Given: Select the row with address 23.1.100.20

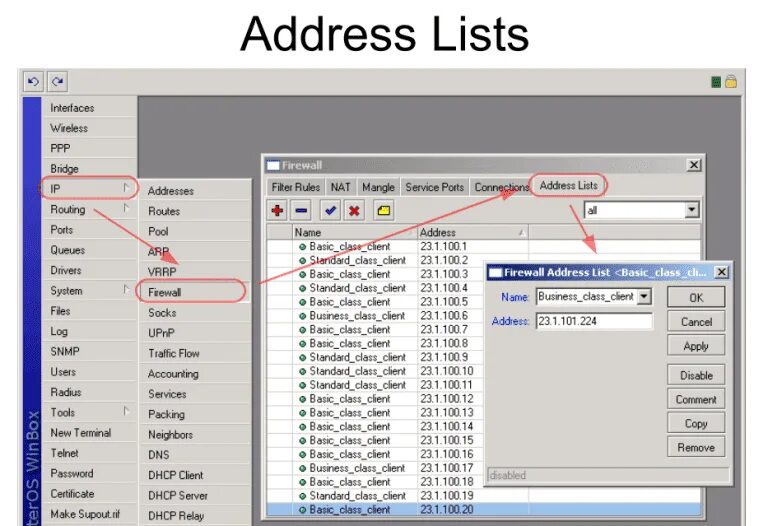Looking at the screenshot, I should point(483,510).
